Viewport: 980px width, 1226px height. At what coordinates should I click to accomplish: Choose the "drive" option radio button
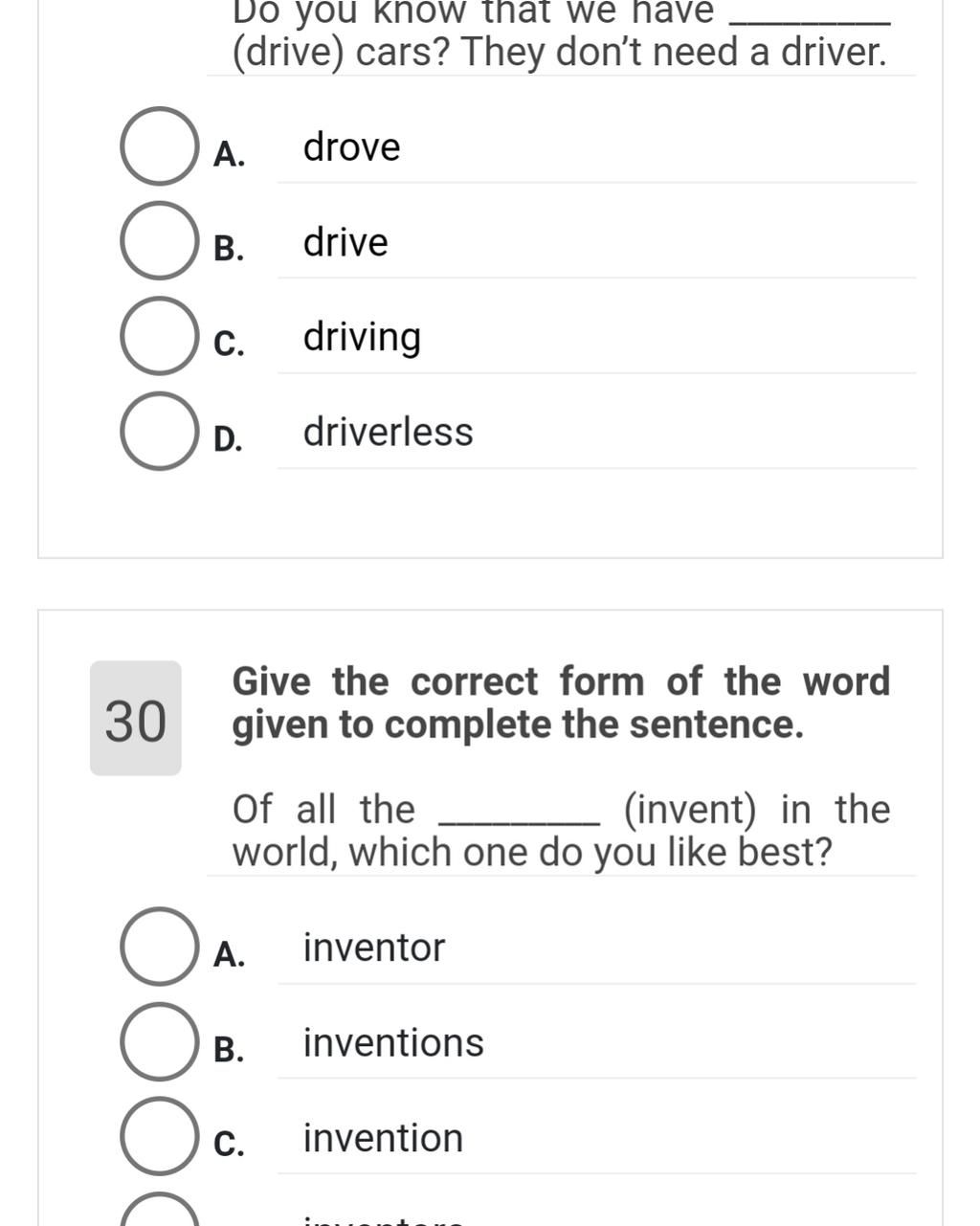(159, 241)
